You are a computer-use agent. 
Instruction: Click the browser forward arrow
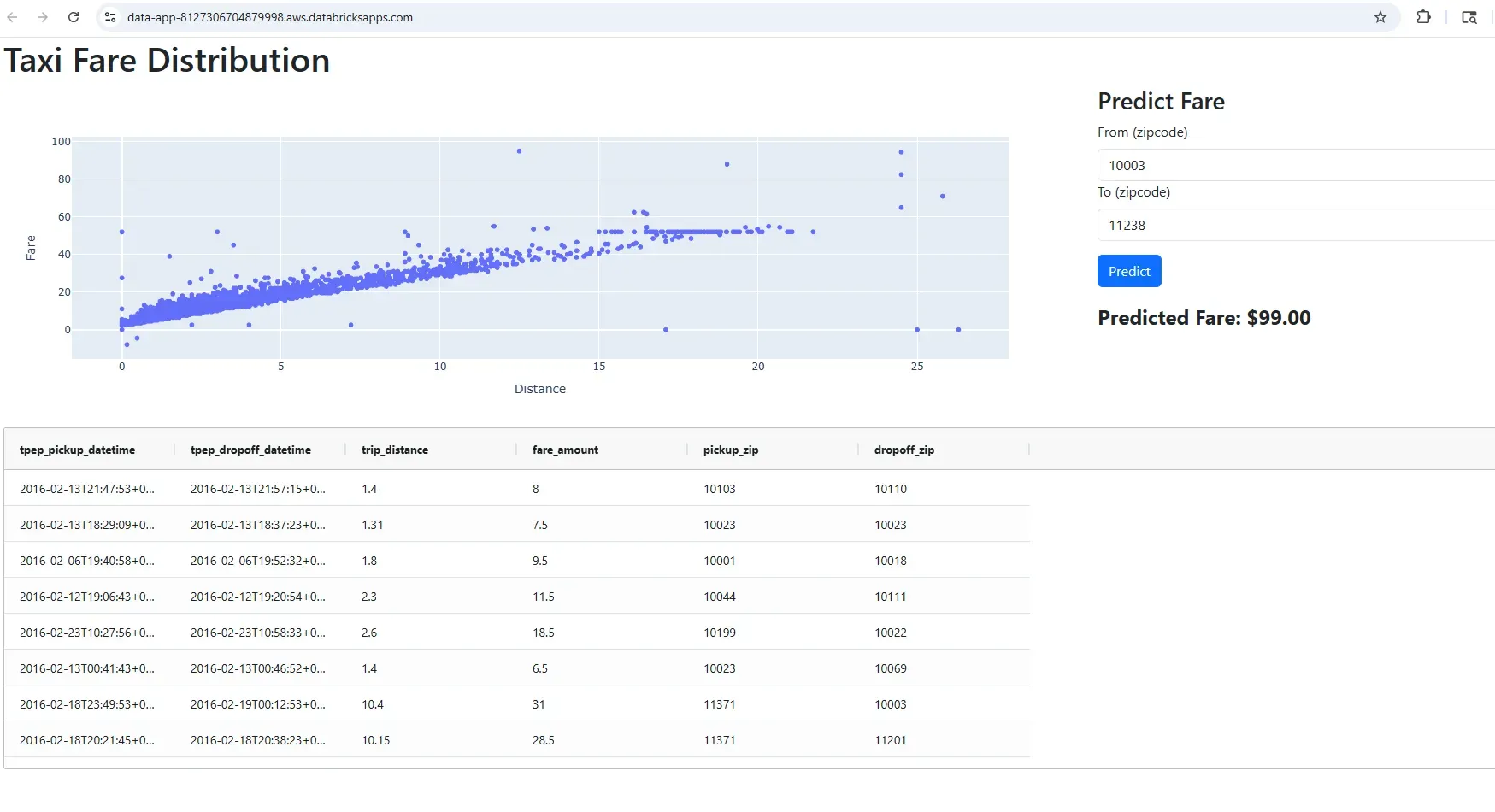coord(43,17)
